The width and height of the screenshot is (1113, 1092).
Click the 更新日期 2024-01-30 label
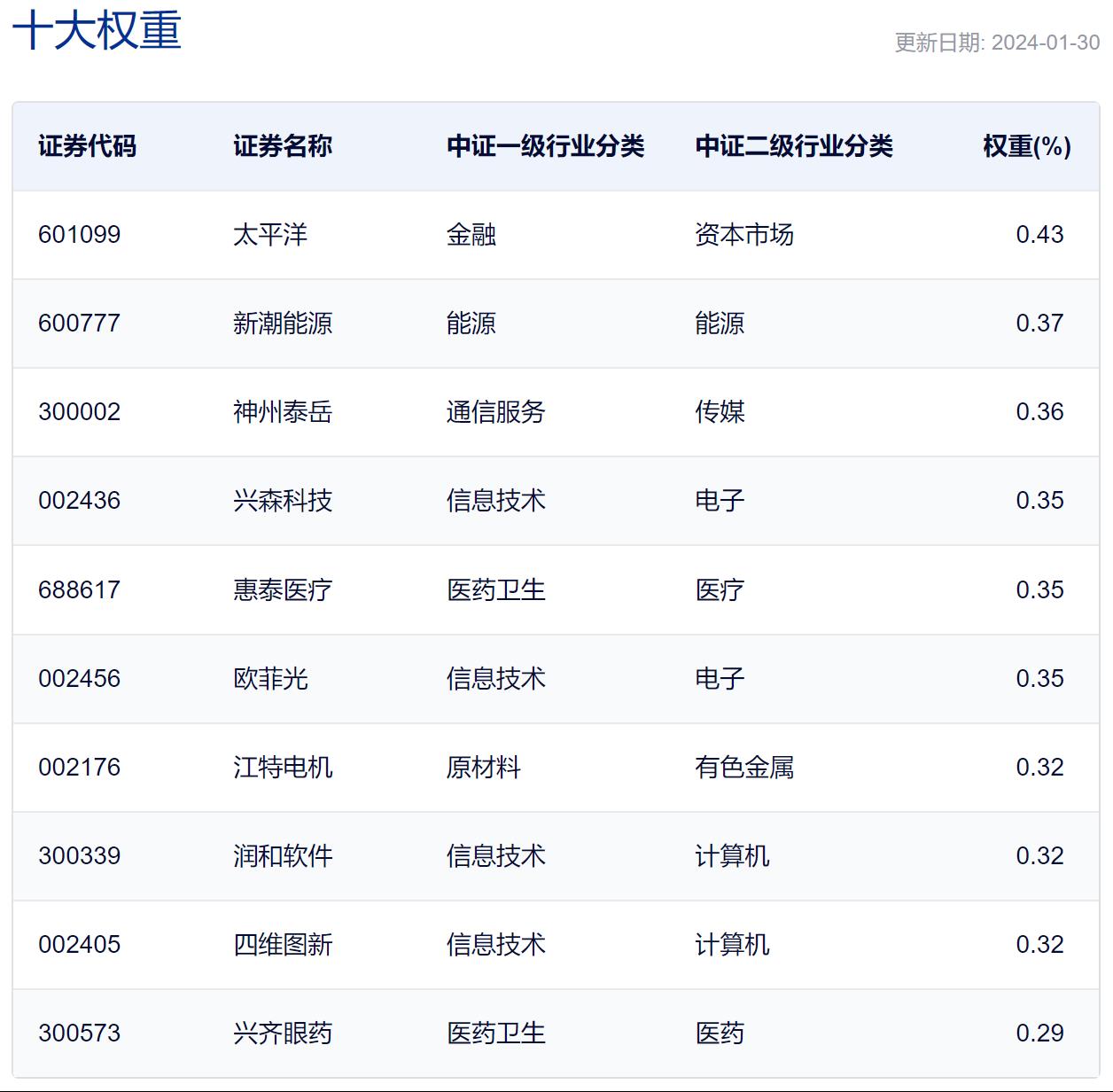point(996,43)
